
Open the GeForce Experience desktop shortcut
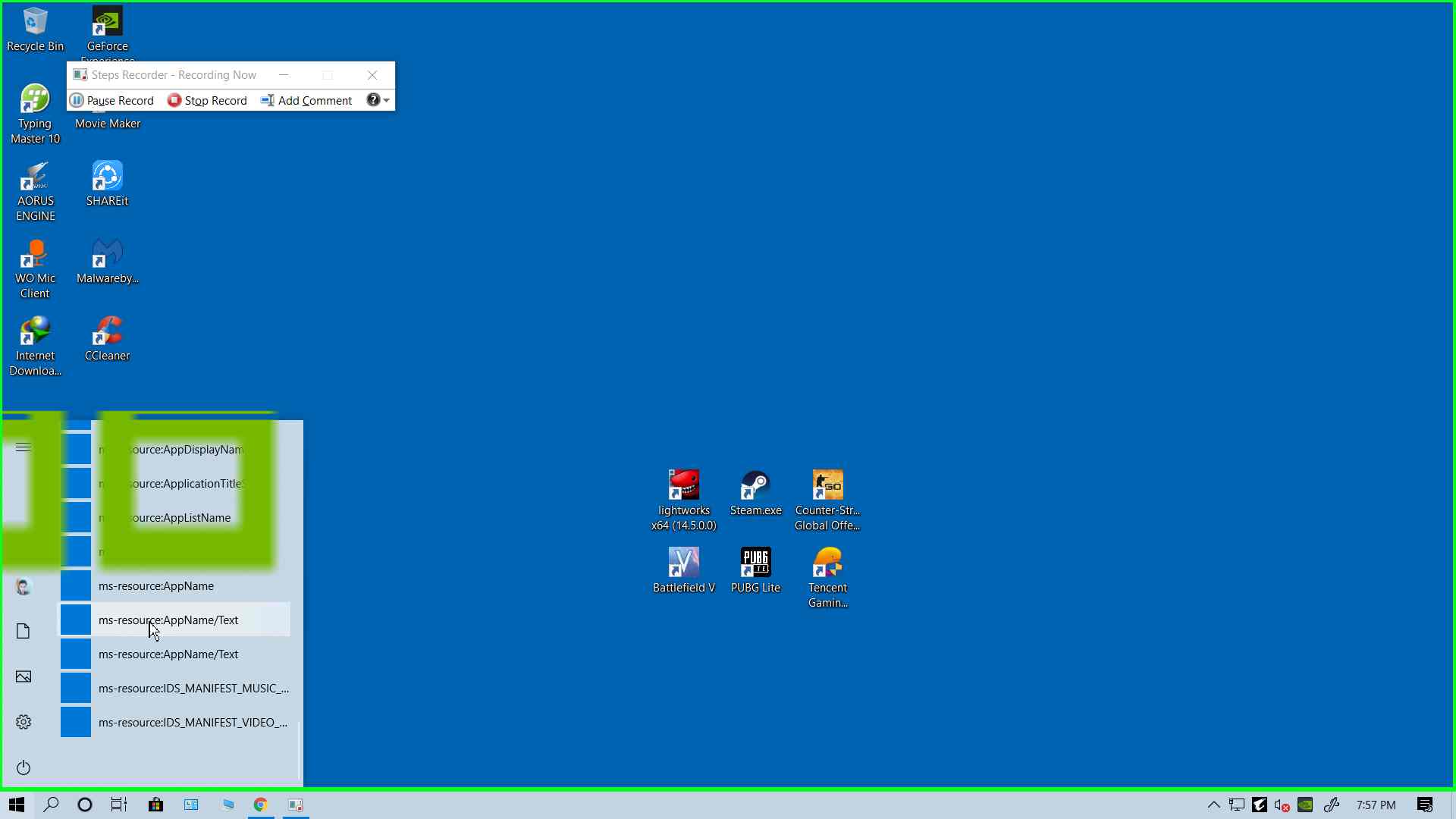point(107,30)
